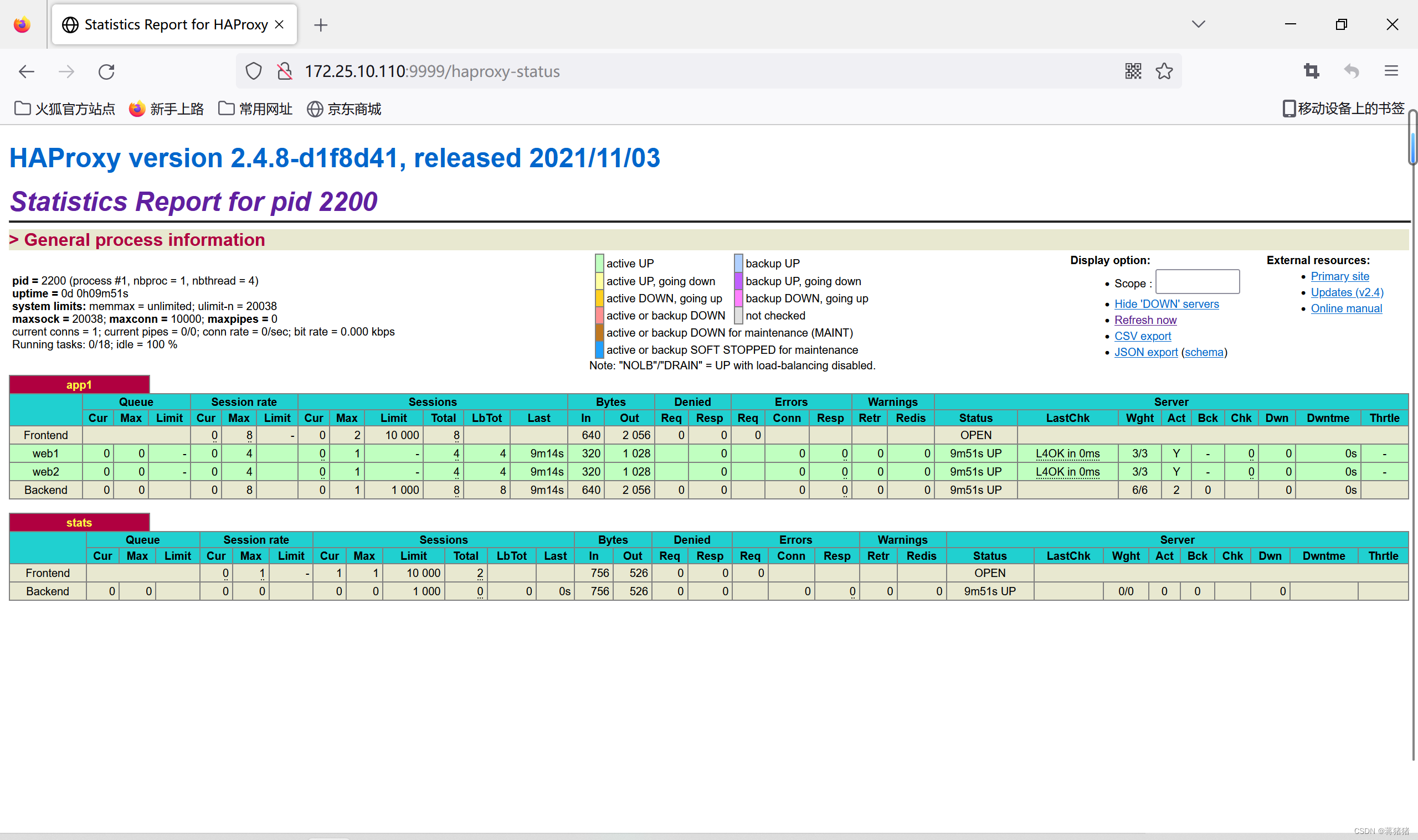The width and height of the screenshot is (1418, 840).
Task: Go back to previous page
Action: pyautogui.click(x=27, y=71)
